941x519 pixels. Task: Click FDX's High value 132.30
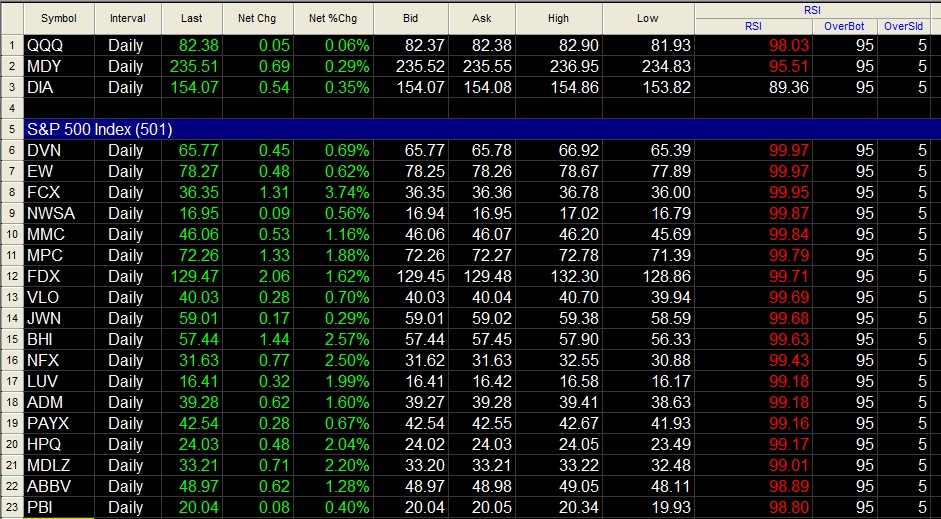pos(574,276)
